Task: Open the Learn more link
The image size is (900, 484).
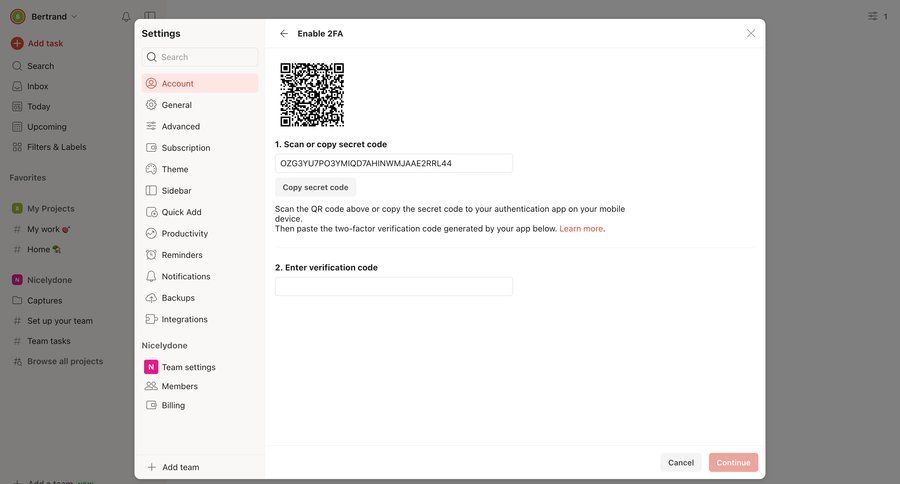Action: coord(581,229)
